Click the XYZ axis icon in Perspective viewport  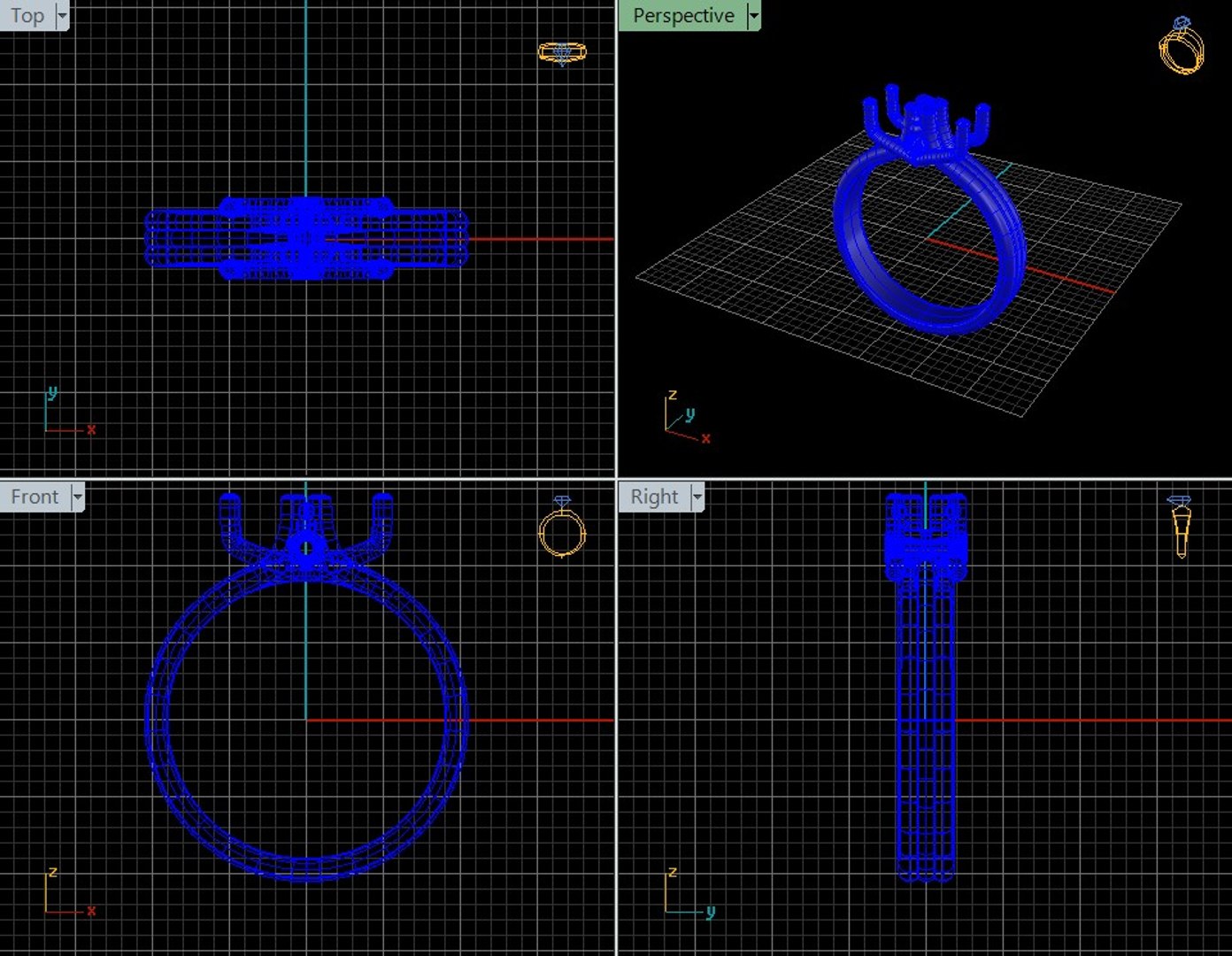coord(688,417)
